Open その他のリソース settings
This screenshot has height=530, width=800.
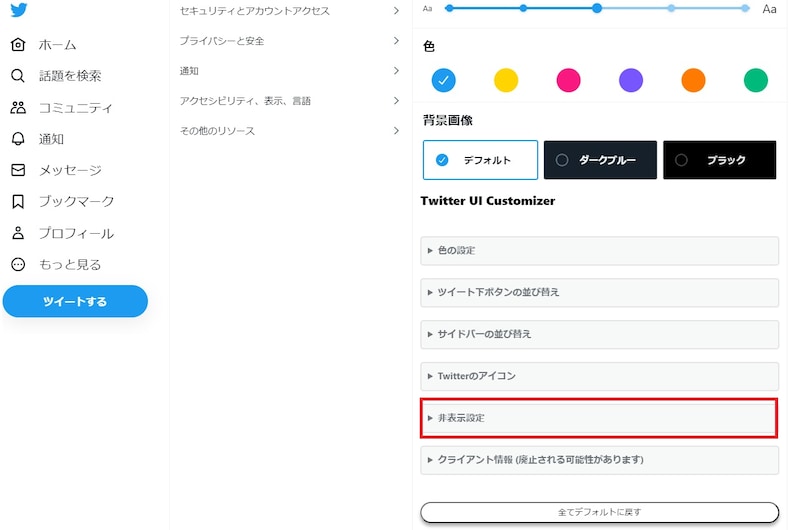[x=290, y=131]
